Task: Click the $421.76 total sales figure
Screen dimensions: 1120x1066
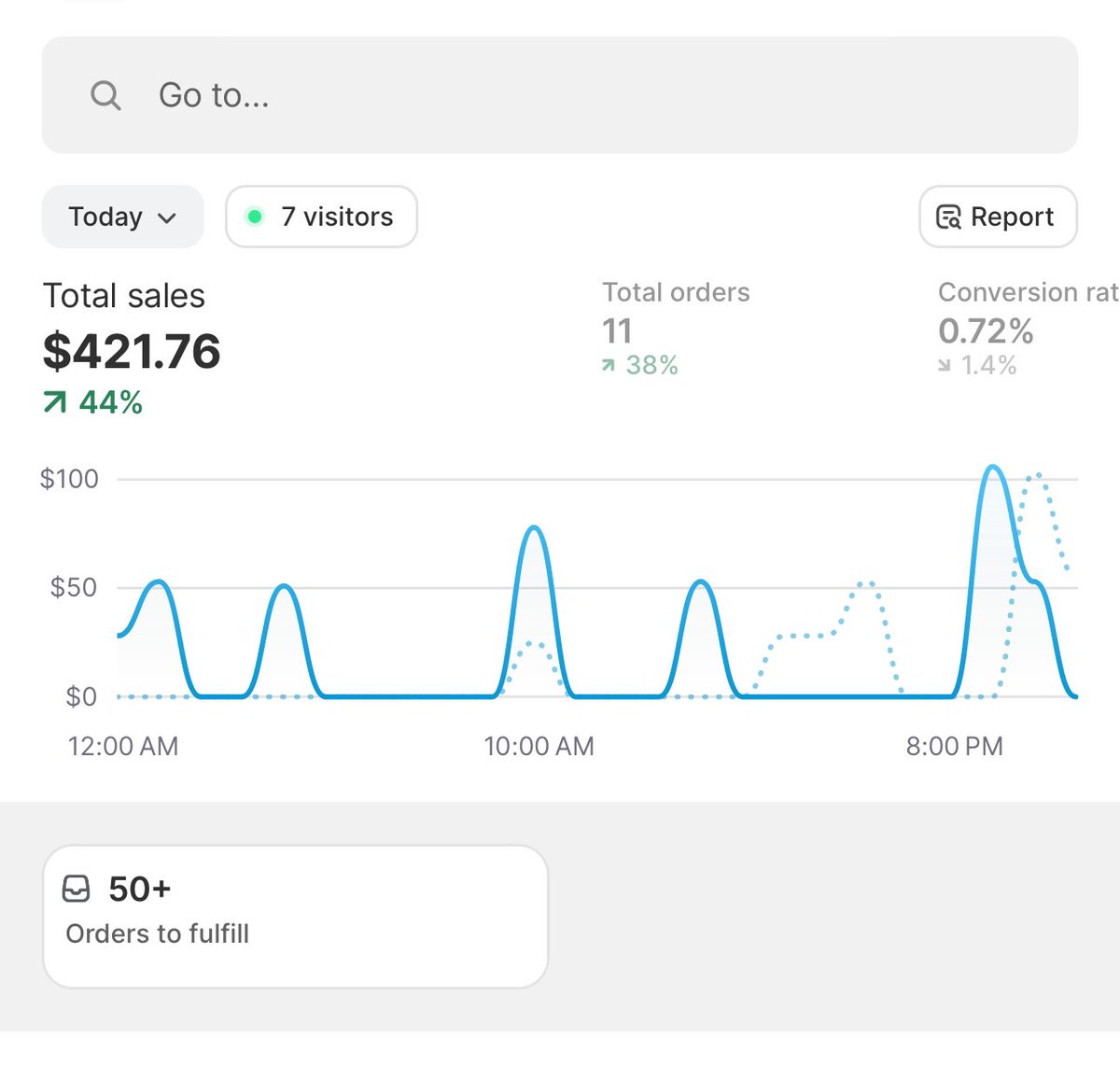Action: point(132,353)
